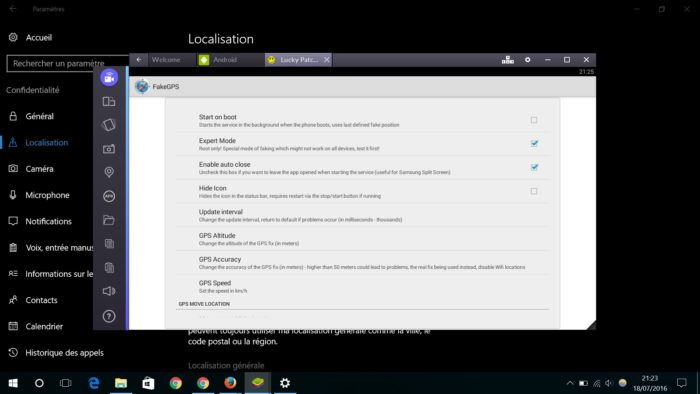This screenshot has width=700, height=394.
Task: Open the BlueStacks help question mark icon
Action: pyautogui.click(x=109, y=316)
